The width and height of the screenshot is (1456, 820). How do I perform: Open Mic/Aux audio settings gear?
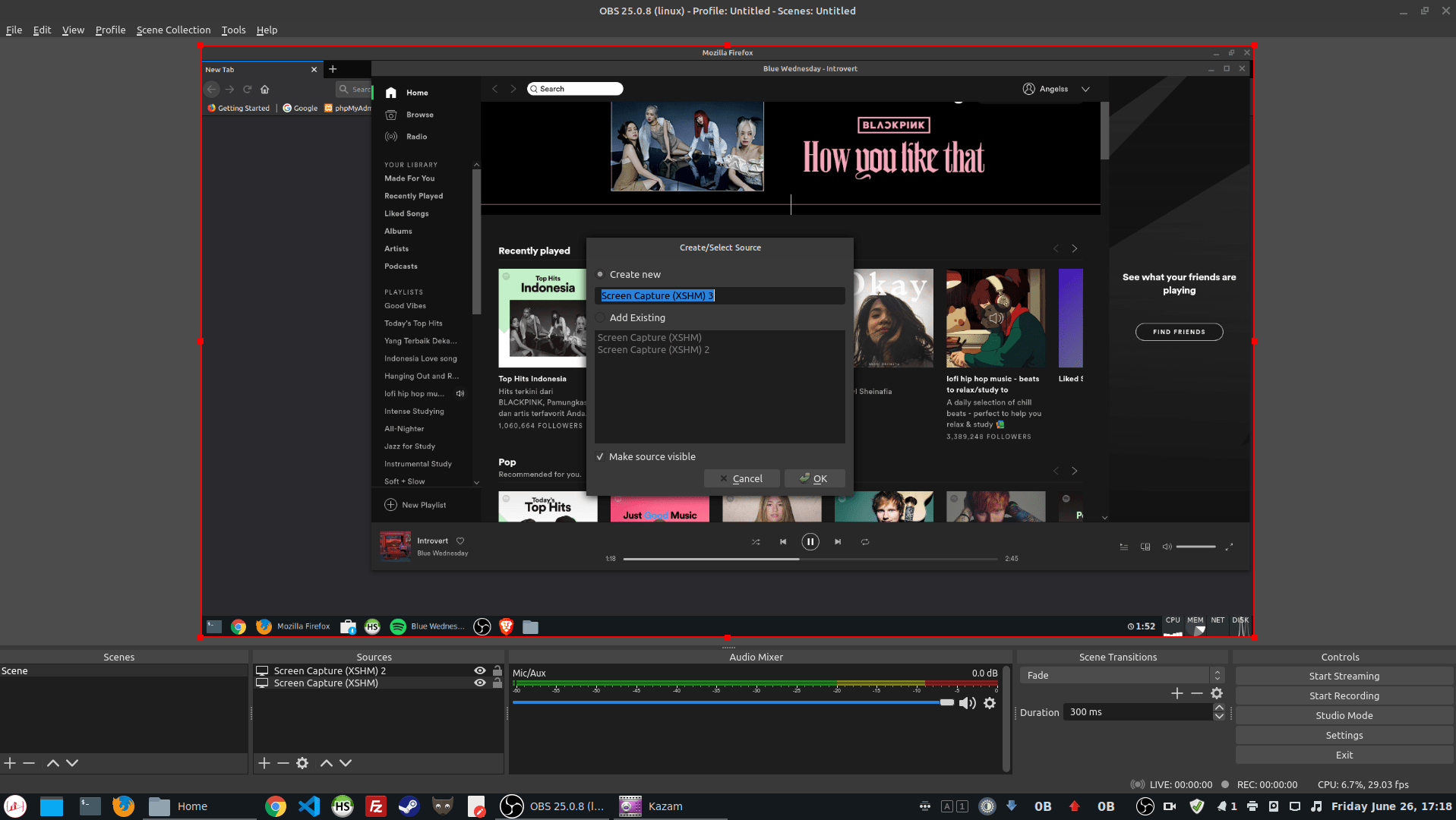coord(990,703)
